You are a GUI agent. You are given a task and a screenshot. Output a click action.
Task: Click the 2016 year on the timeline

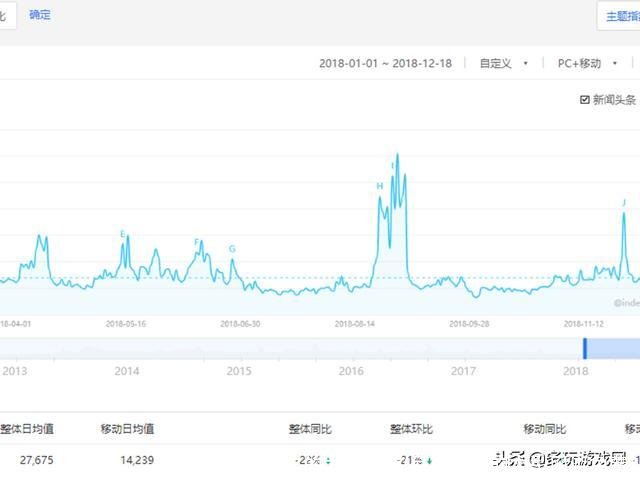[x=351, y=371]
